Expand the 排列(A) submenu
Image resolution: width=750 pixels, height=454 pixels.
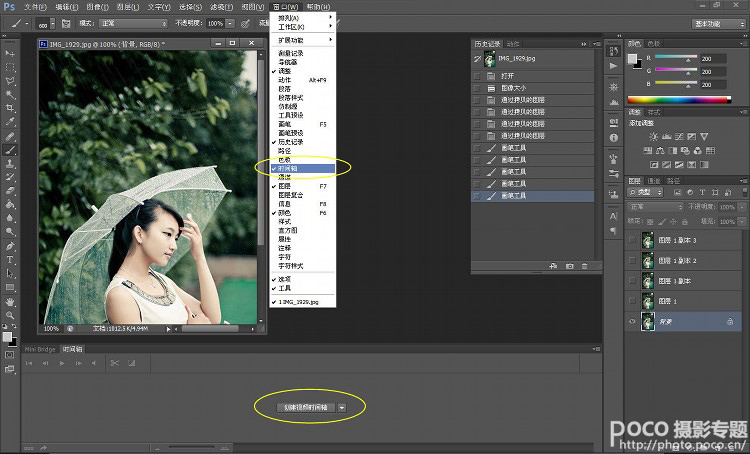click(x=302, y=18)
